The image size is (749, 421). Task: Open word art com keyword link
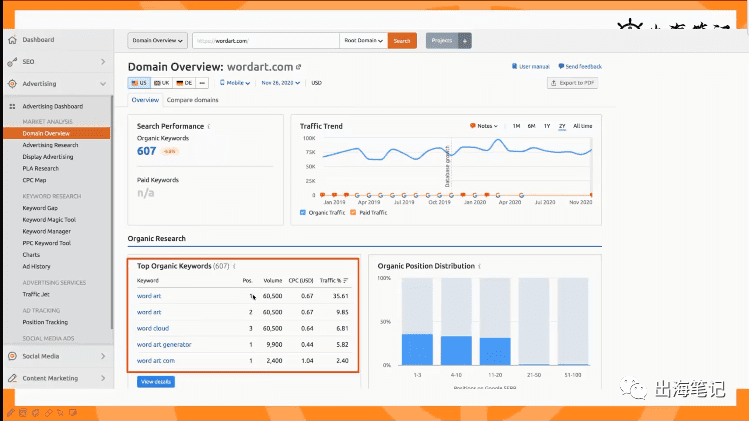tap(156, 361)
